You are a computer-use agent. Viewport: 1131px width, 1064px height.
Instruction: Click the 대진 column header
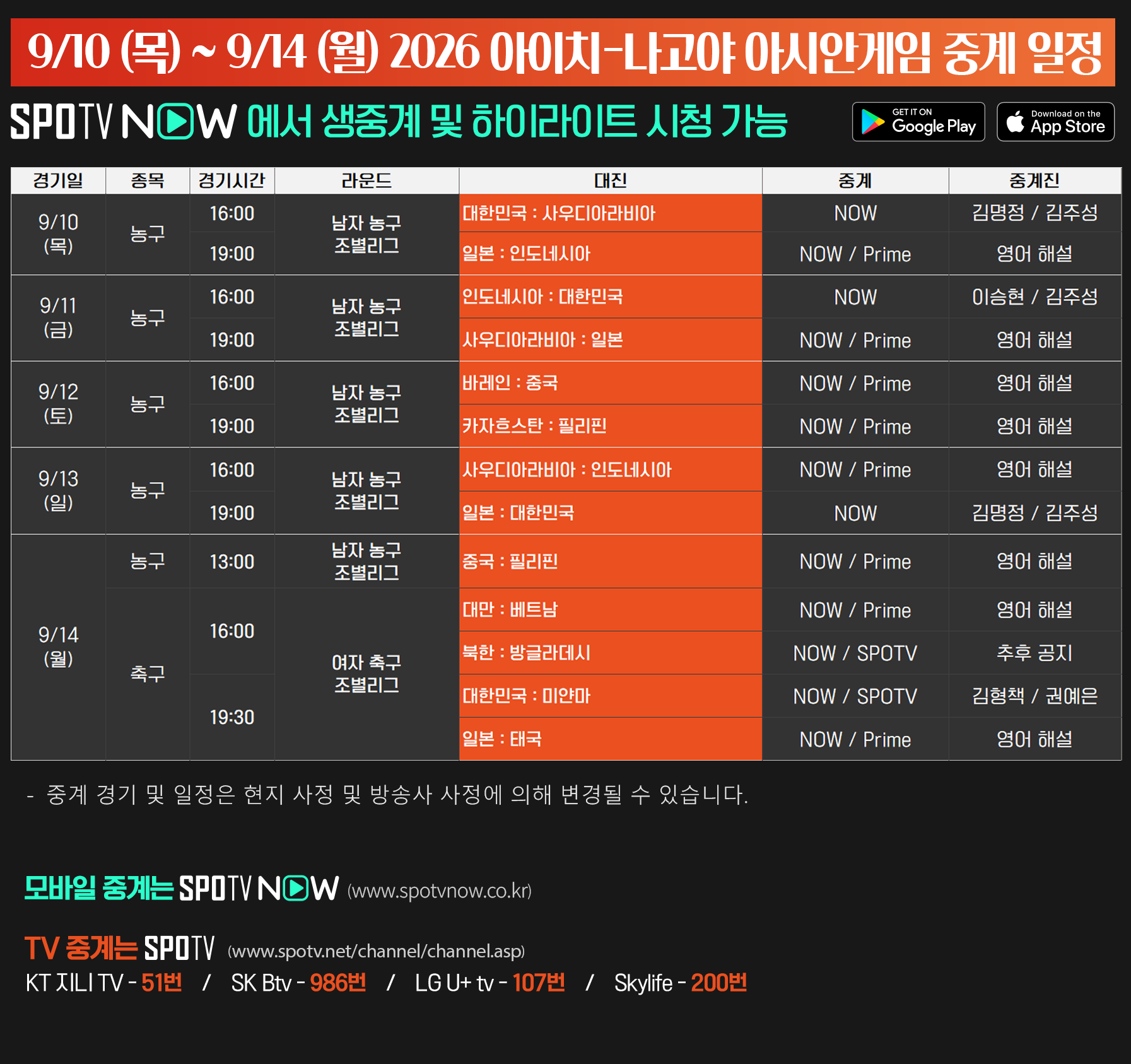pyautogui.click(x=611, y=180)
